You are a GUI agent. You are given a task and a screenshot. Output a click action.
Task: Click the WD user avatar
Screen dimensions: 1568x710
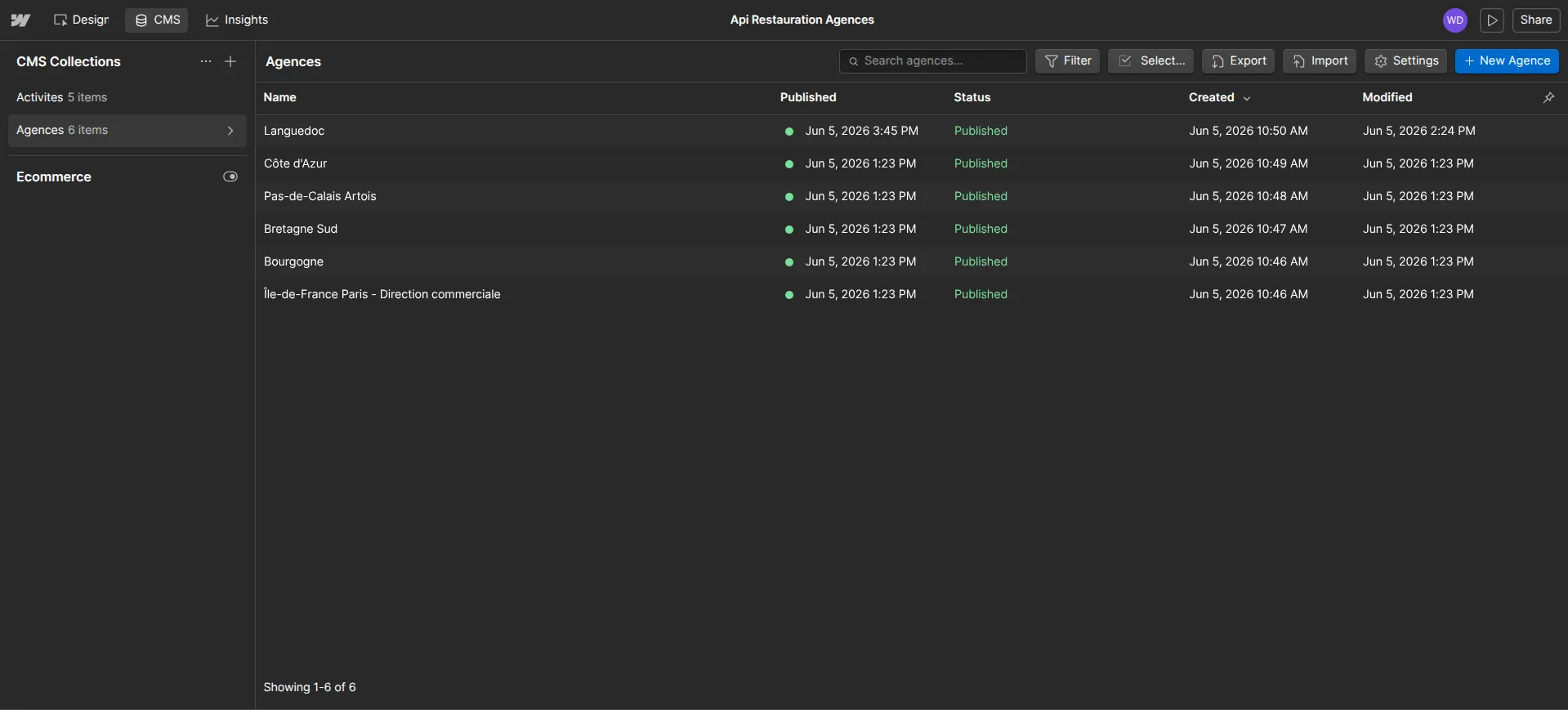coord(1454,20)
